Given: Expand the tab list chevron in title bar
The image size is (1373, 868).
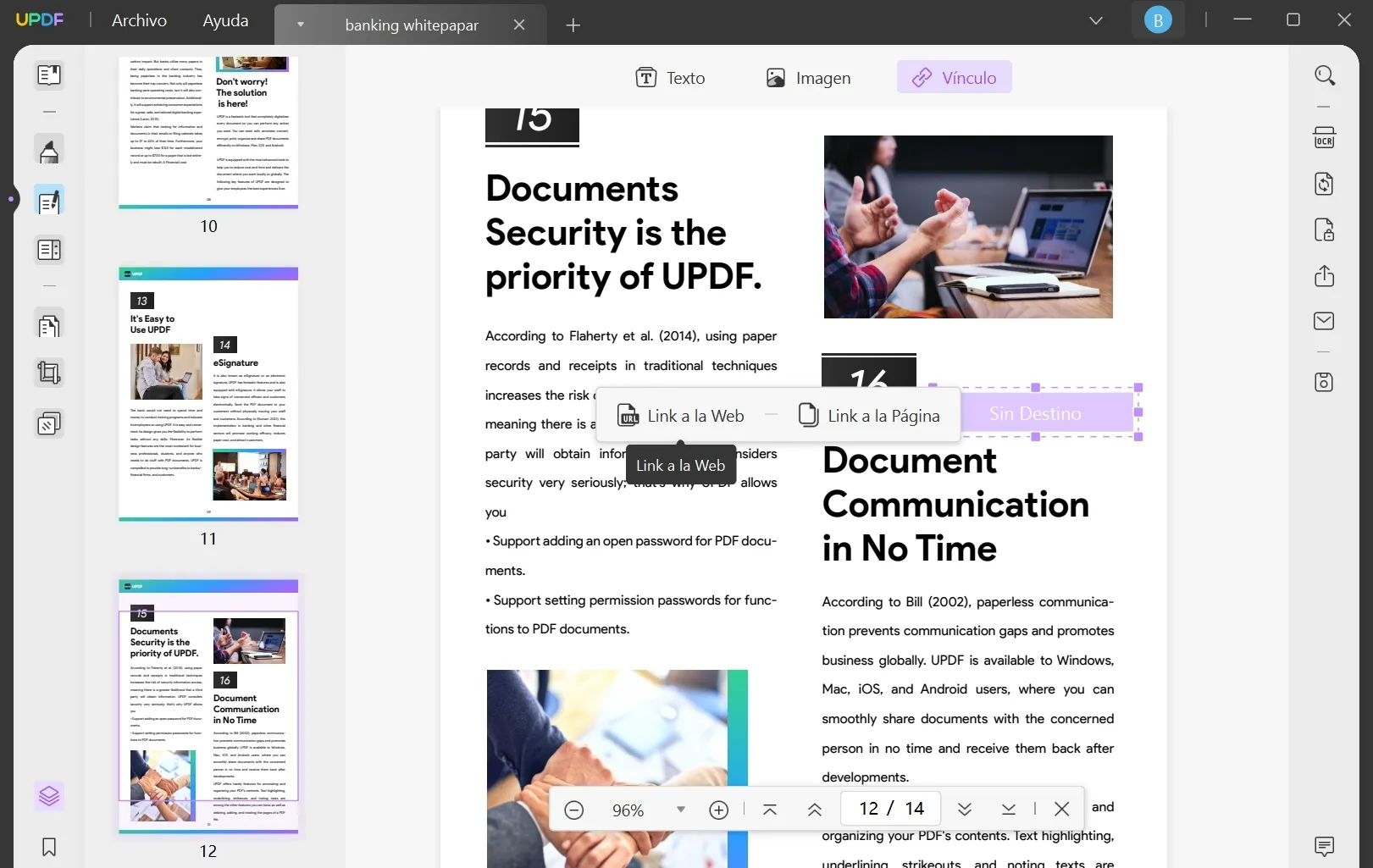Looking at the screenshot, I should pos(1096,20).
